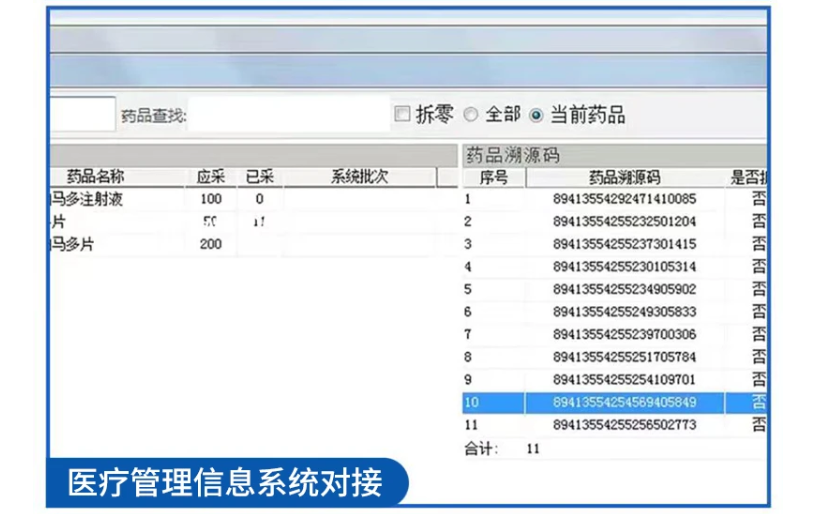Select the 马多注射液 drug row
The width and height of the screenshot is (820, 514).
click(x=90, y=199)
